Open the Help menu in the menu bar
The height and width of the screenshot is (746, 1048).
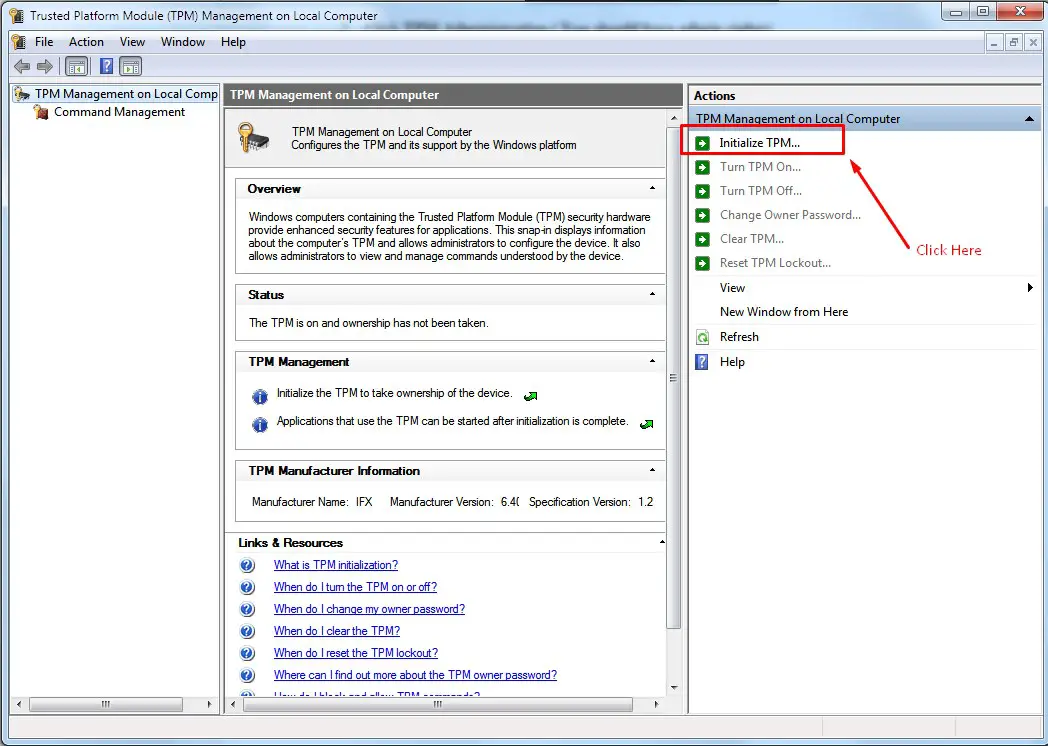pyautogui.click(x=233, y=41)
